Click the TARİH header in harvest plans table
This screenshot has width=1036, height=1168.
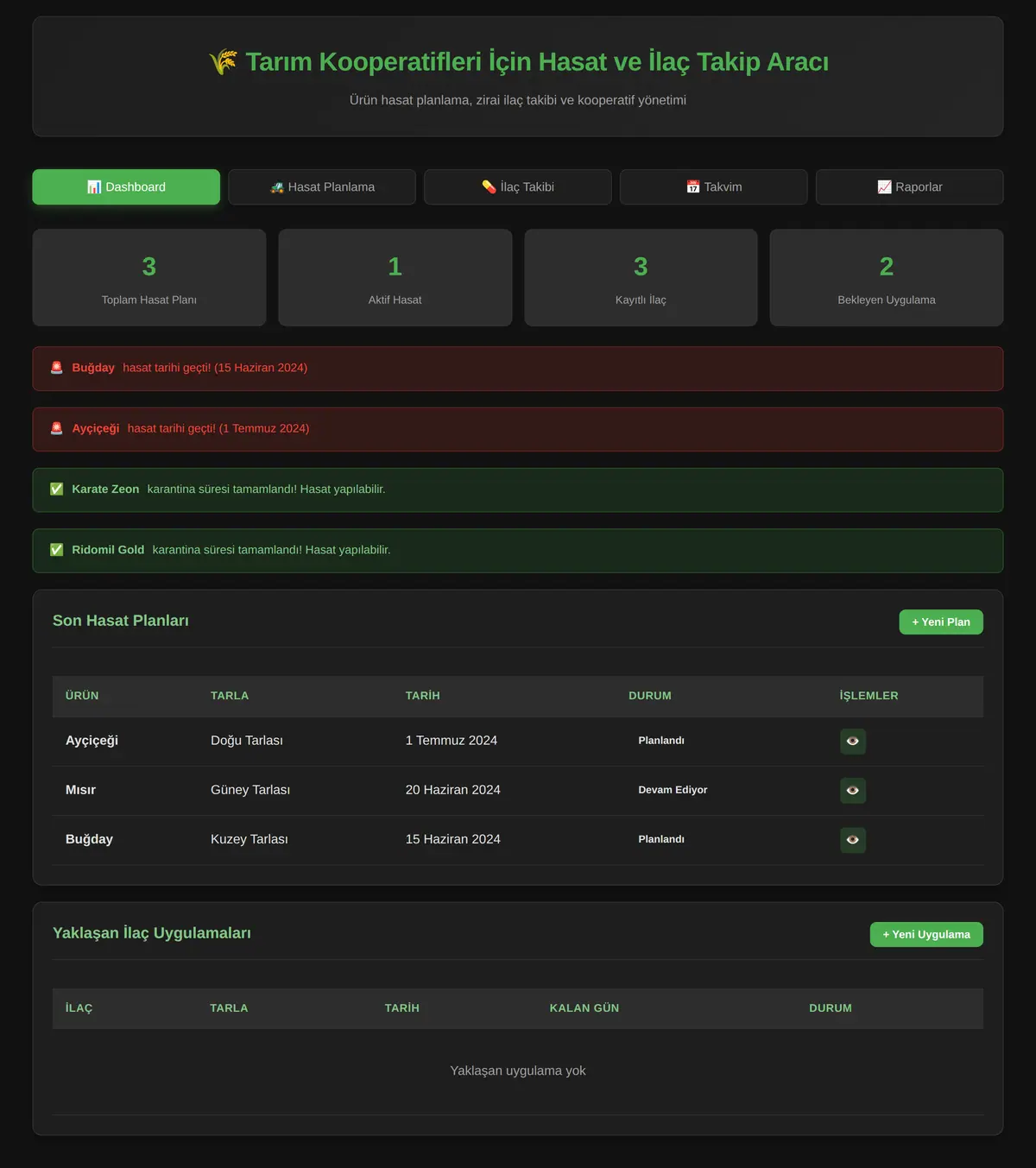423,696
